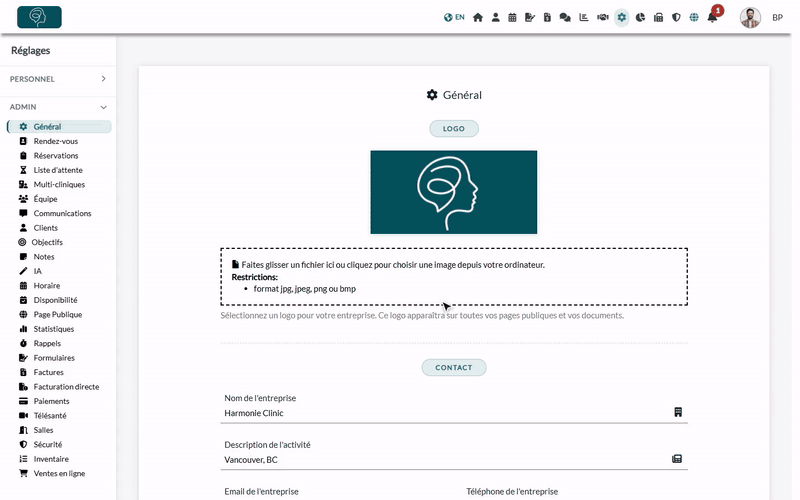This screenshot has width=800, height=500.
Task: Open Liste d'attente settings
Action: [x=58, y=170]
